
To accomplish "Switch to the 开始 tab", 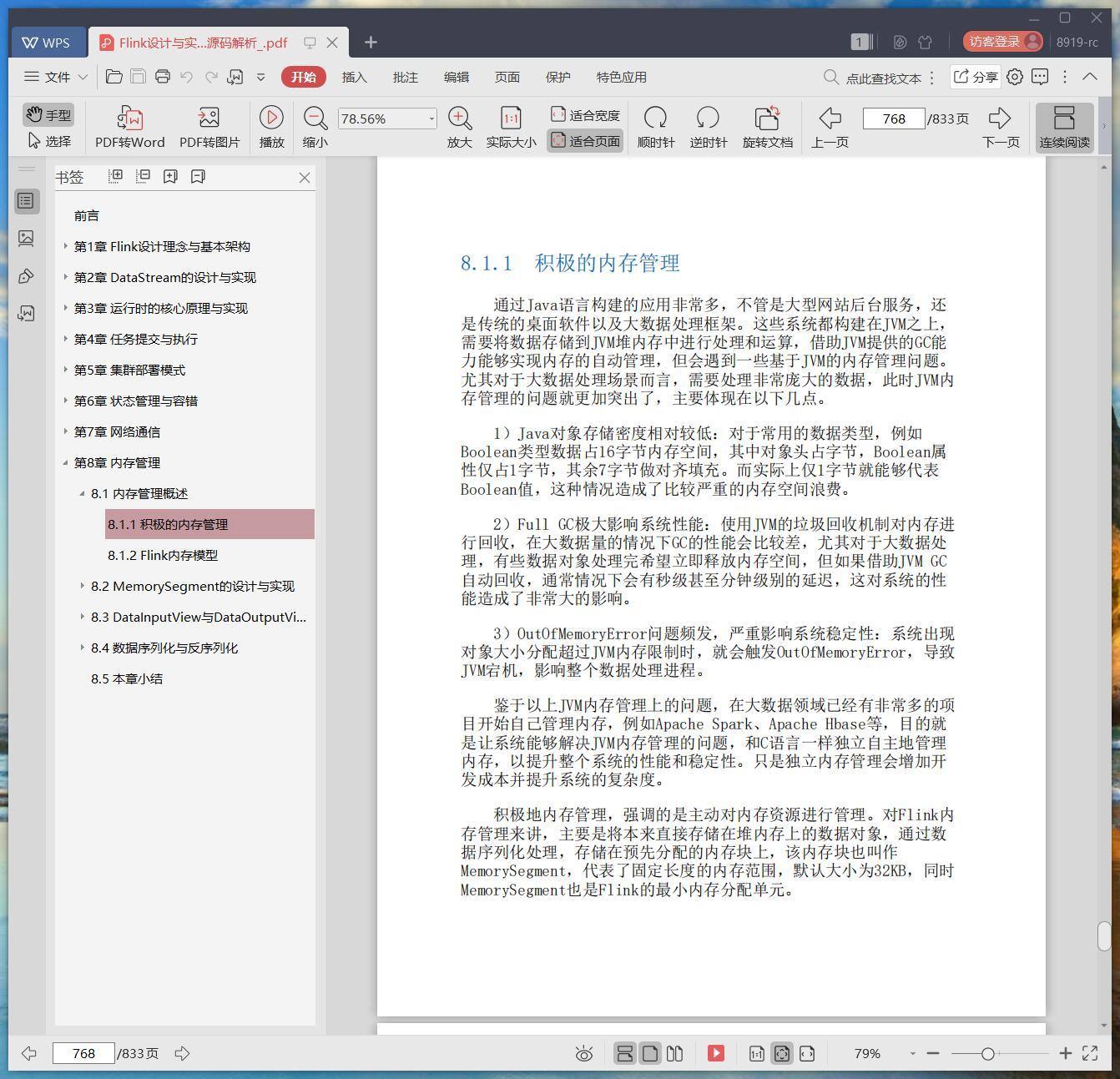I will (304, 77).
